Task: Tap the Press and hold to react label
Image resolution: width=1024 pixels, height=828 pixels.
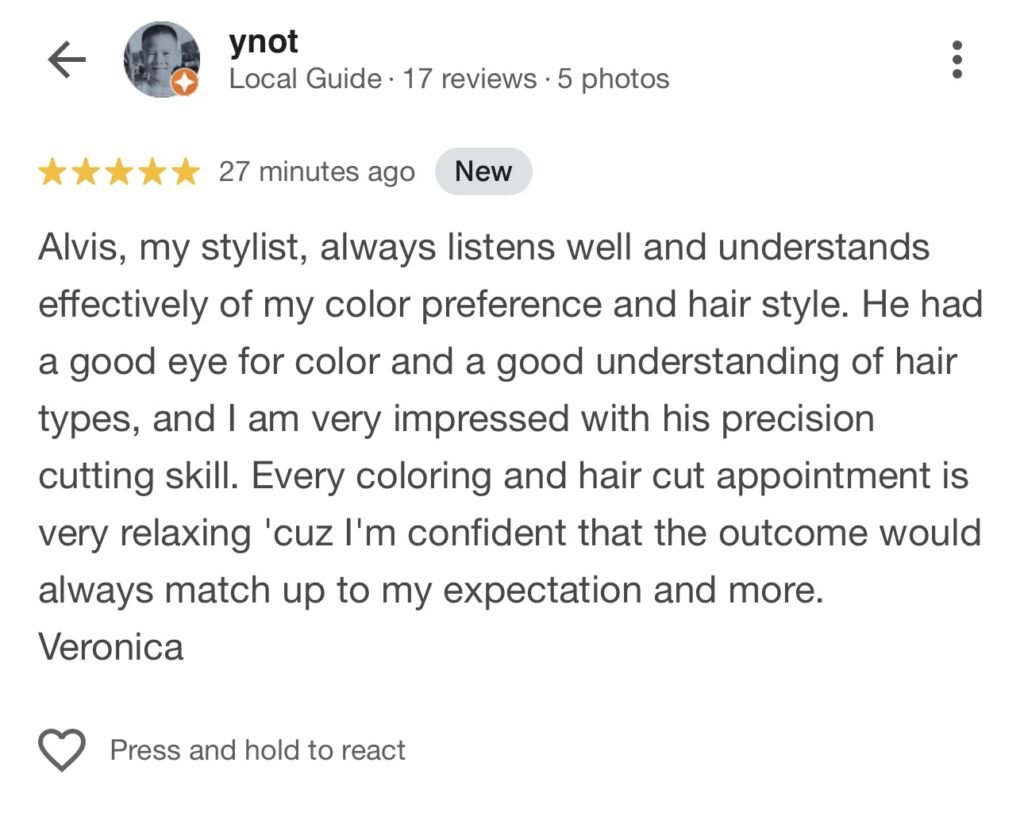Action: pos(257,750)
